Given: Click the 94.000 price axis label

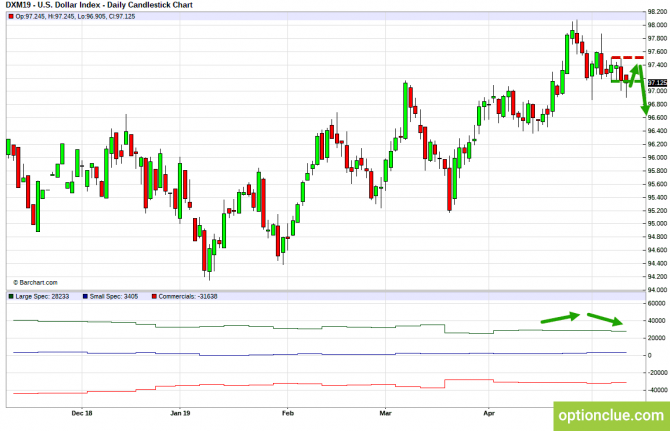Looking at the screenshot, I should click(x=657, y=290).
